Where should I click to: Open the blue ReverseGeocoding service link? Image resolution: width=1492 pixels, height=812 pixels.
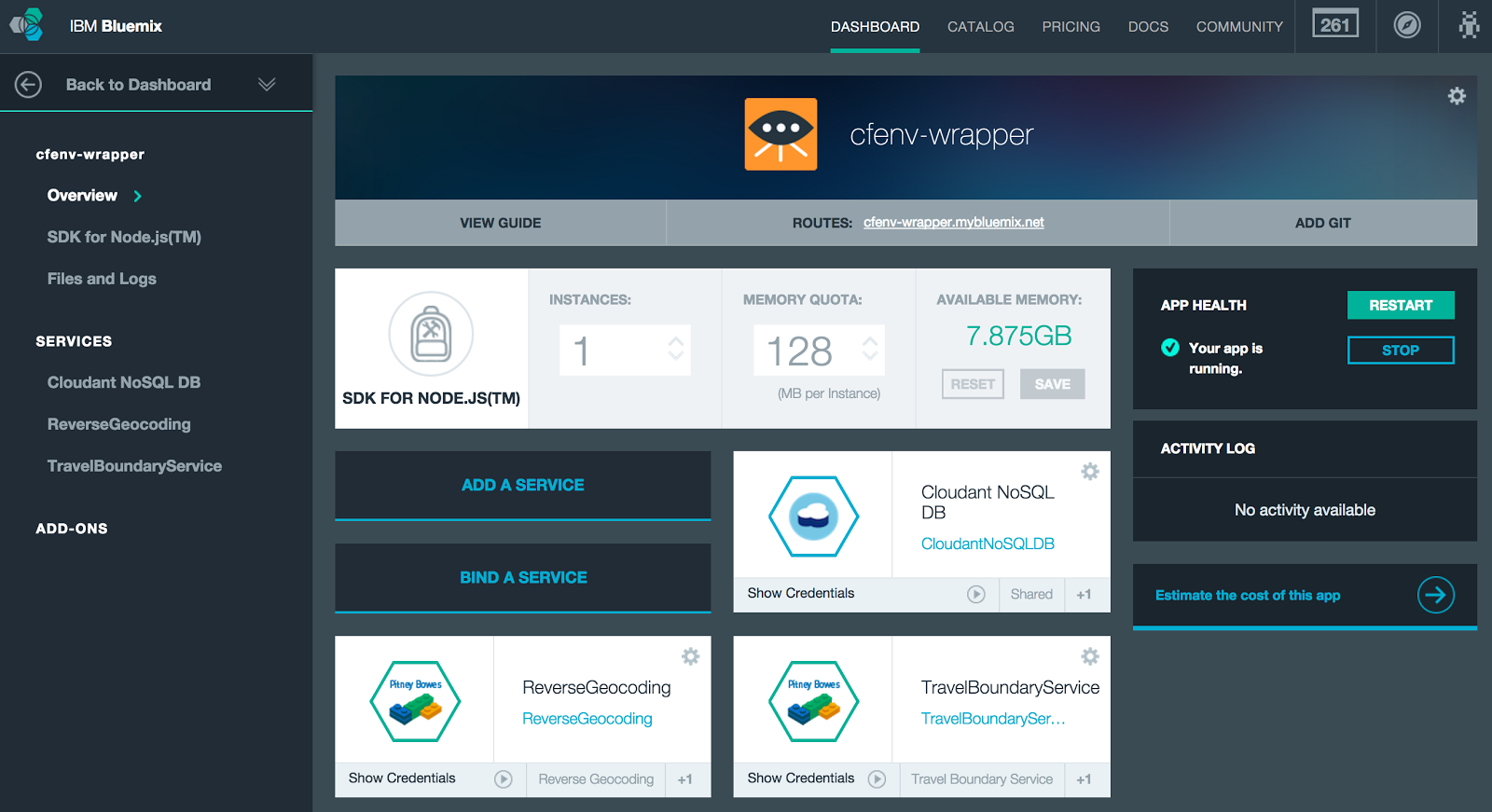[x=587, y=719]
